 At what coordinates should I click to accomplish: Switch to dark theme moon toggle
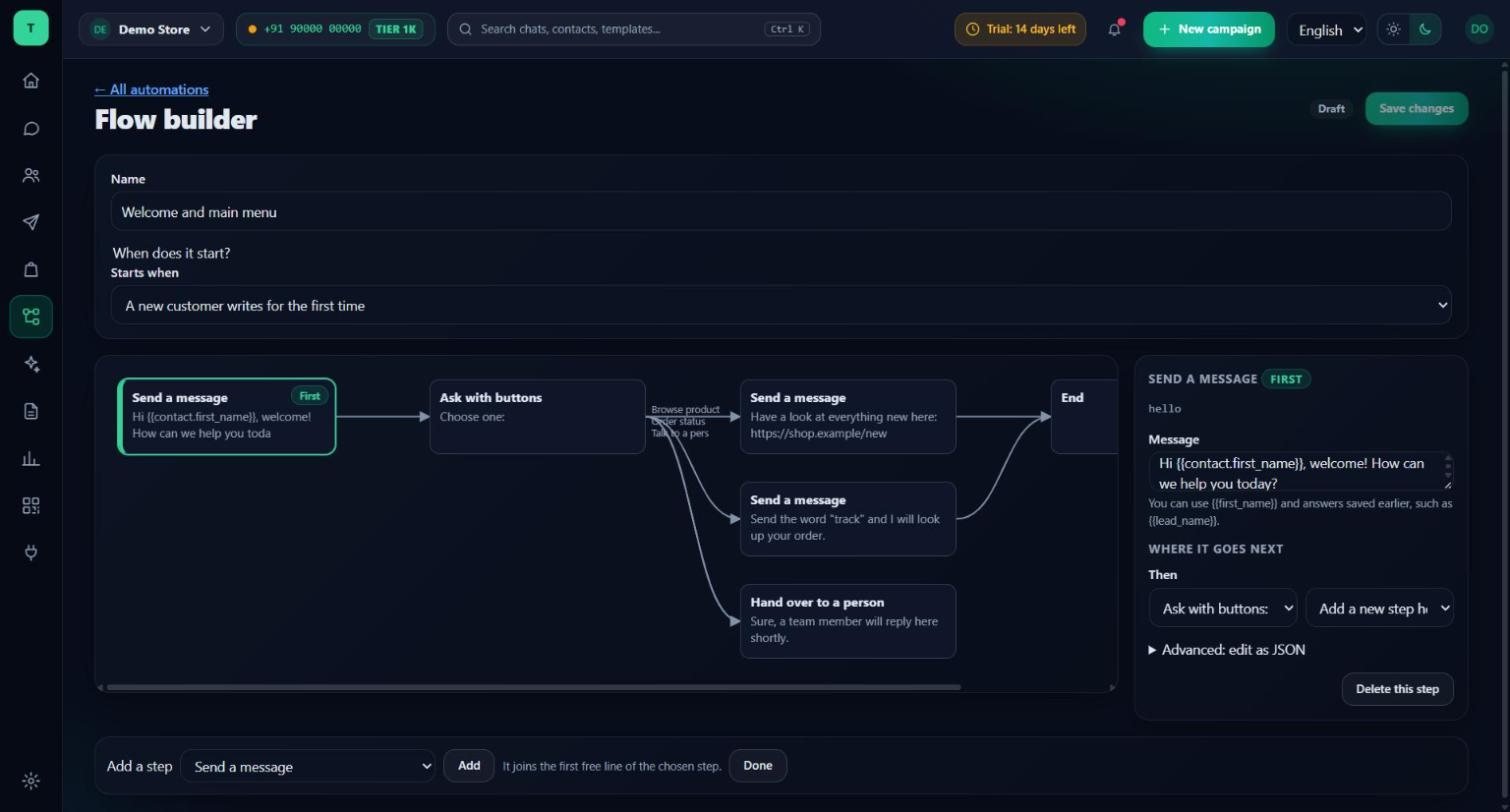[1425, 29]
